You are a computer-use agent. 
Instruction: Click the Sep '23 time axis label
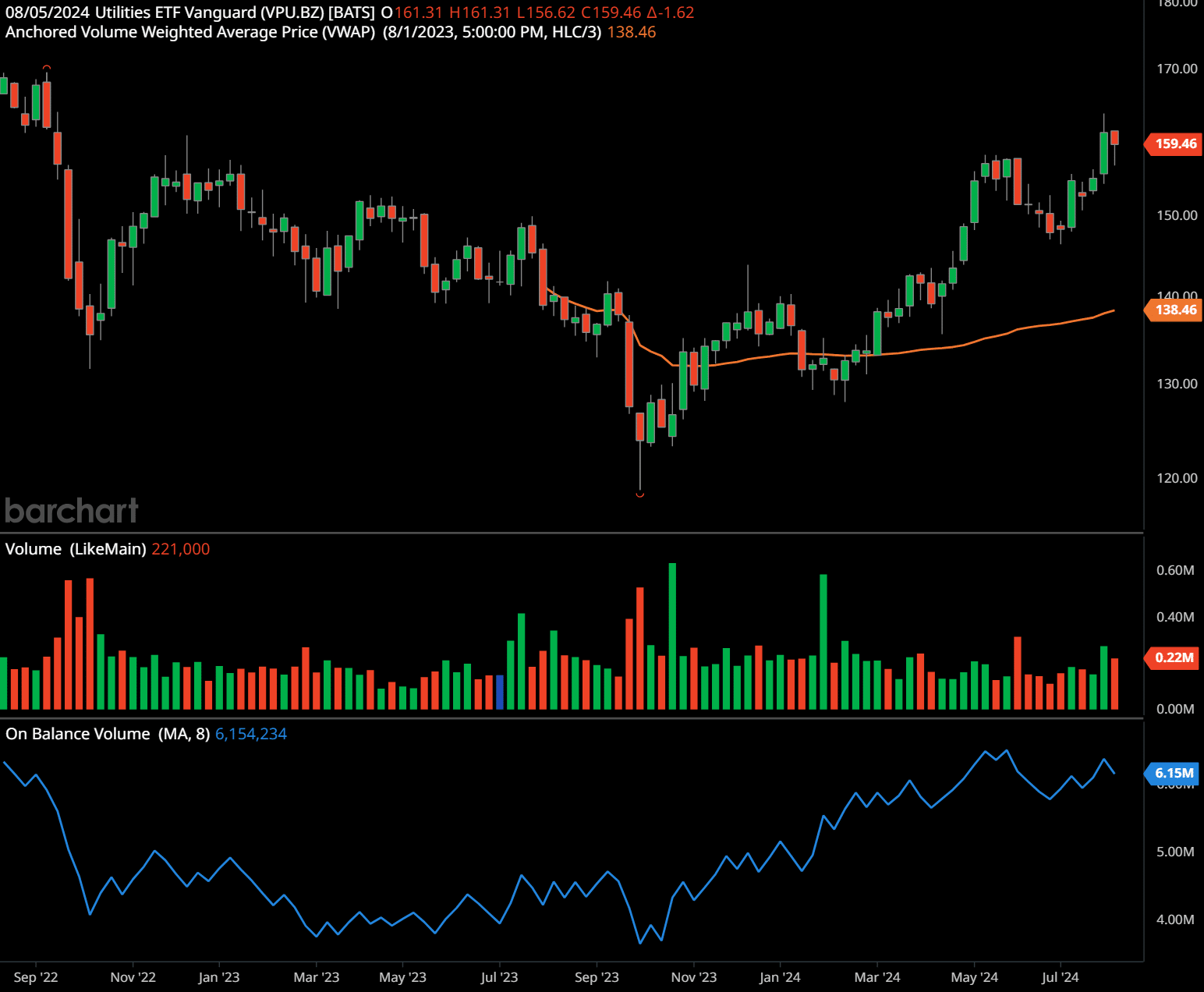coord(597,977)
